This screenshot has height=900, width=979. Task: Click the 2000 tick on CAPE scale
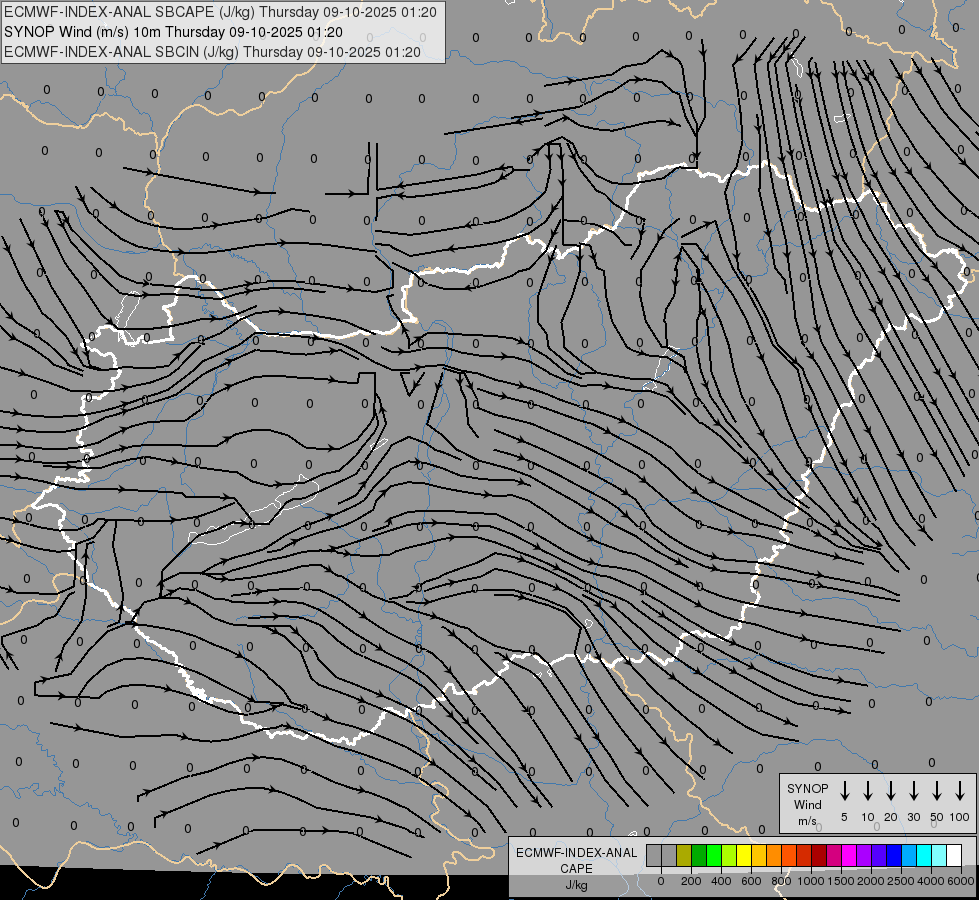click(871, 881)
